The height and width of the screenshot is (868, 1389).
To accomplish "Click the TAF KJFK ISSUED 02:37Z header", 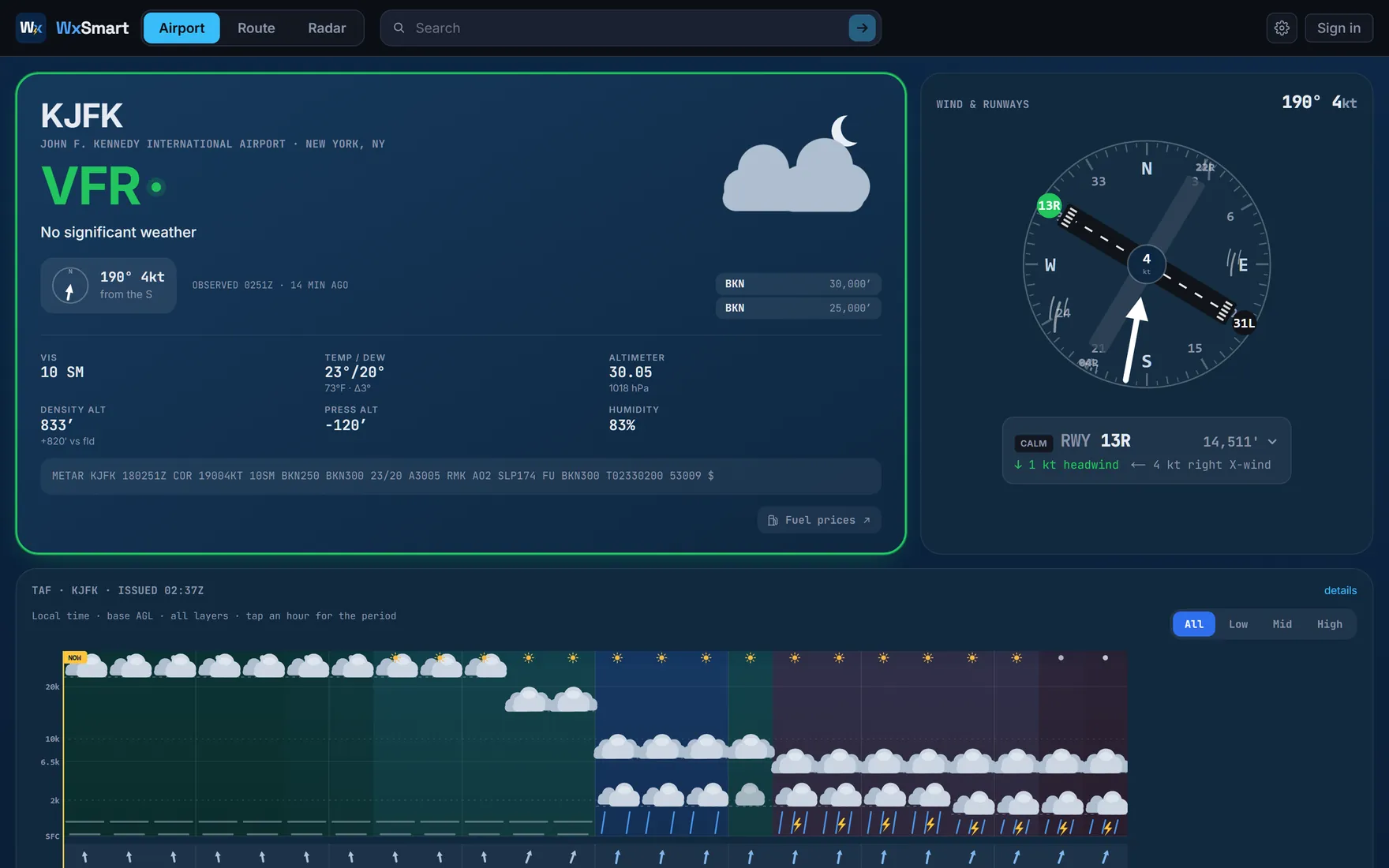I will coord(118,590).
